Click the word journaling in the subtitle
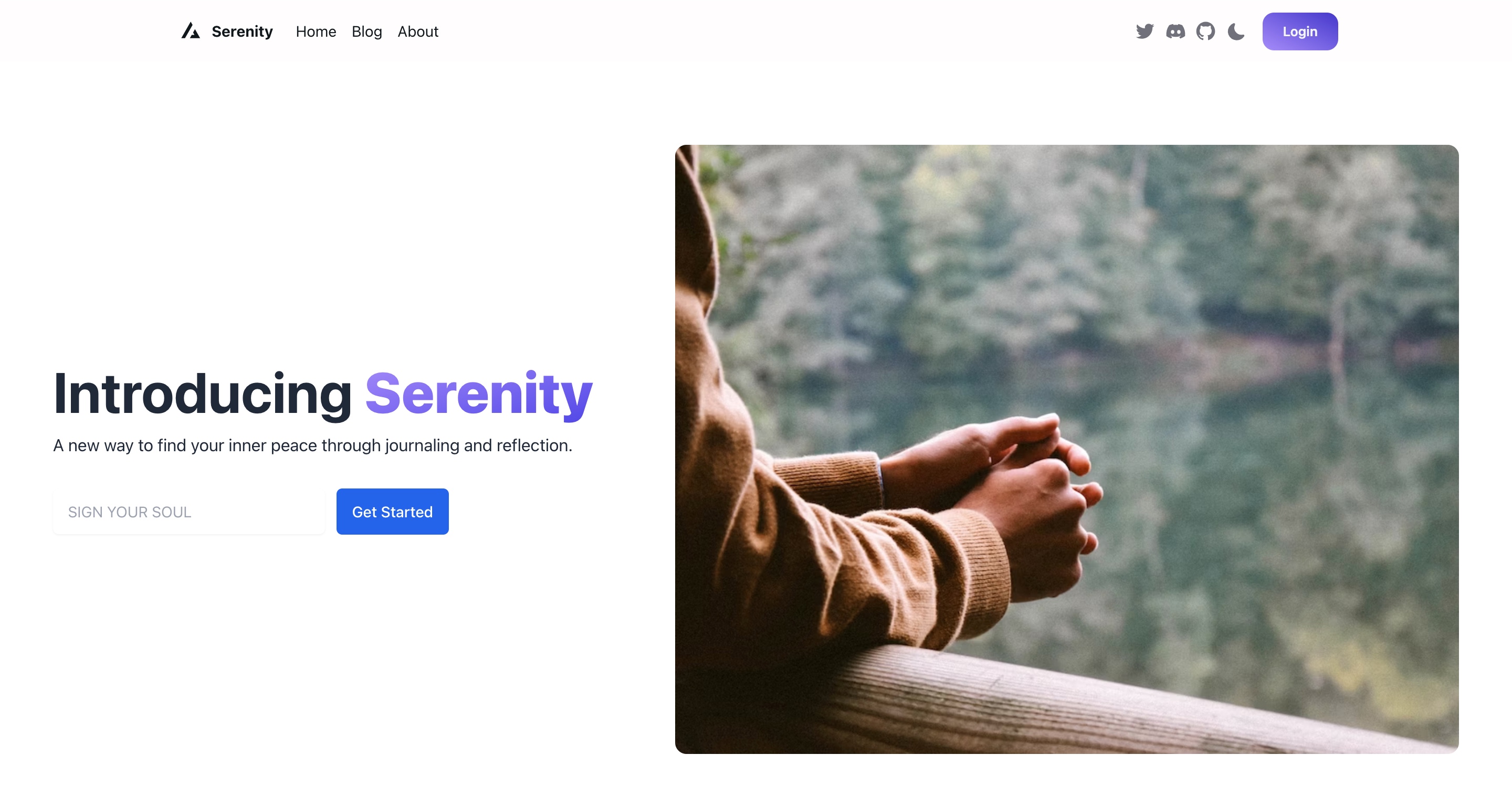This screenshot has width=1512, height=808. tap(422, 445)
